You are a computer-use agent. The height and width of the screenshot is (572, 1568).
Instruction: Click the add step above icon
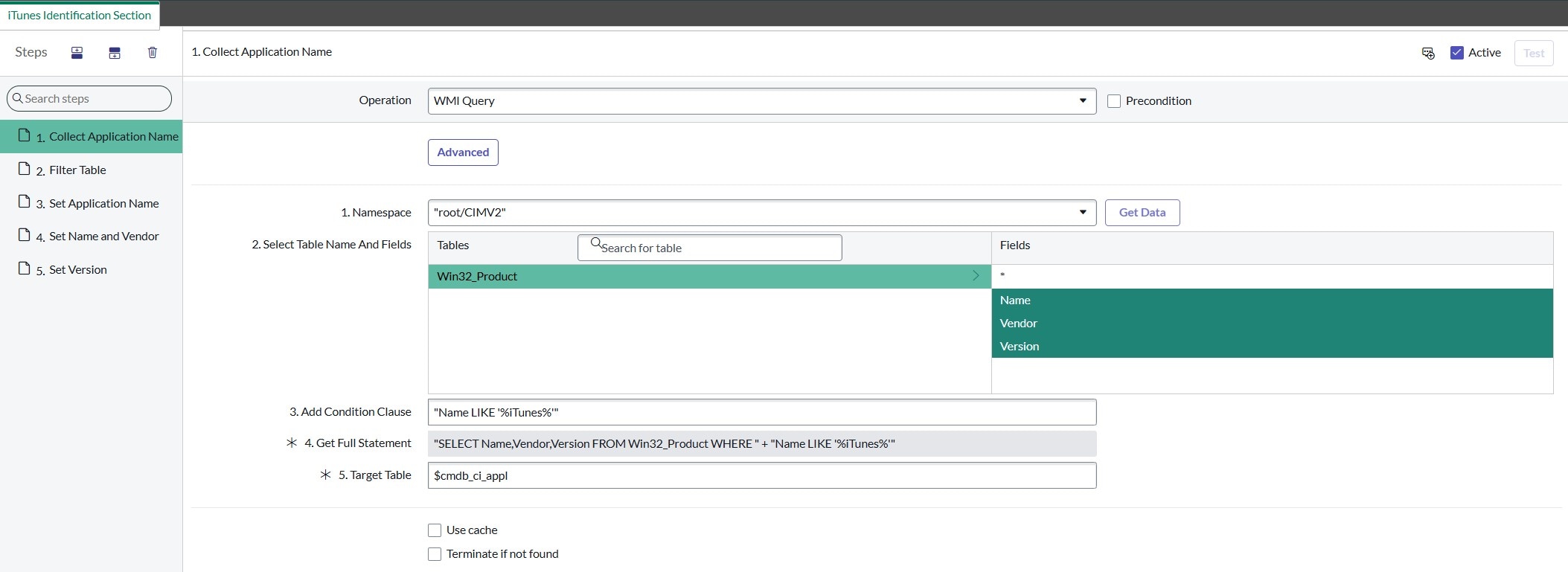point(77,53)
